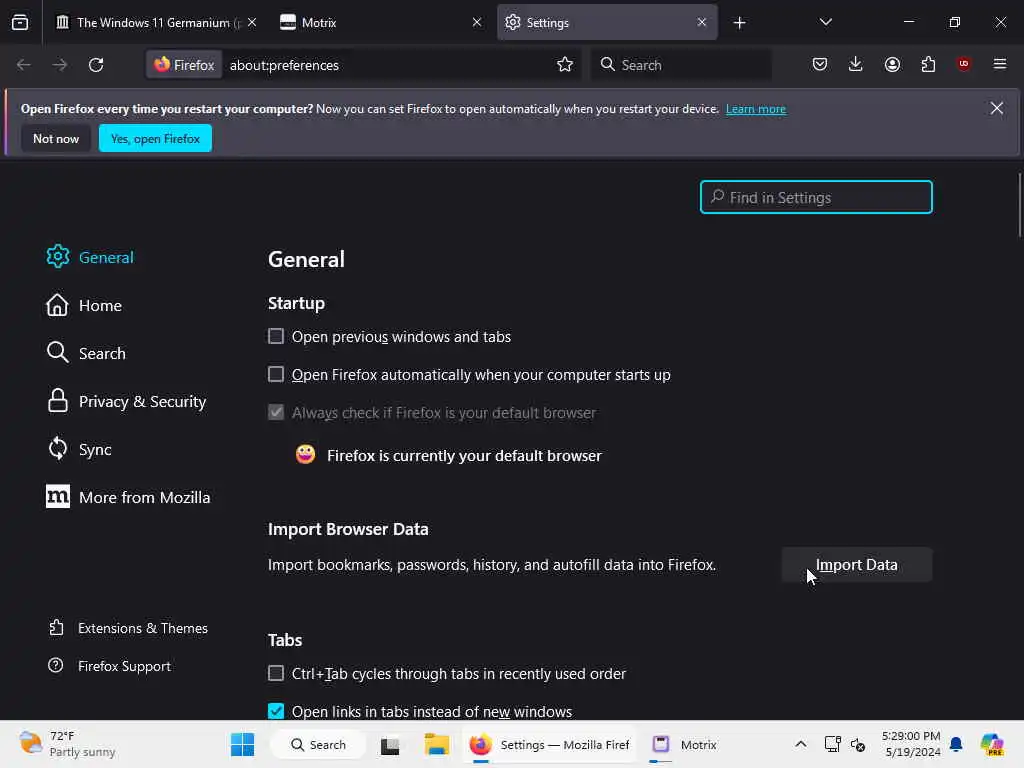Viewport: 1024px width, 768px height.
Task: Click the toolbar Search box
Action: 681,65
